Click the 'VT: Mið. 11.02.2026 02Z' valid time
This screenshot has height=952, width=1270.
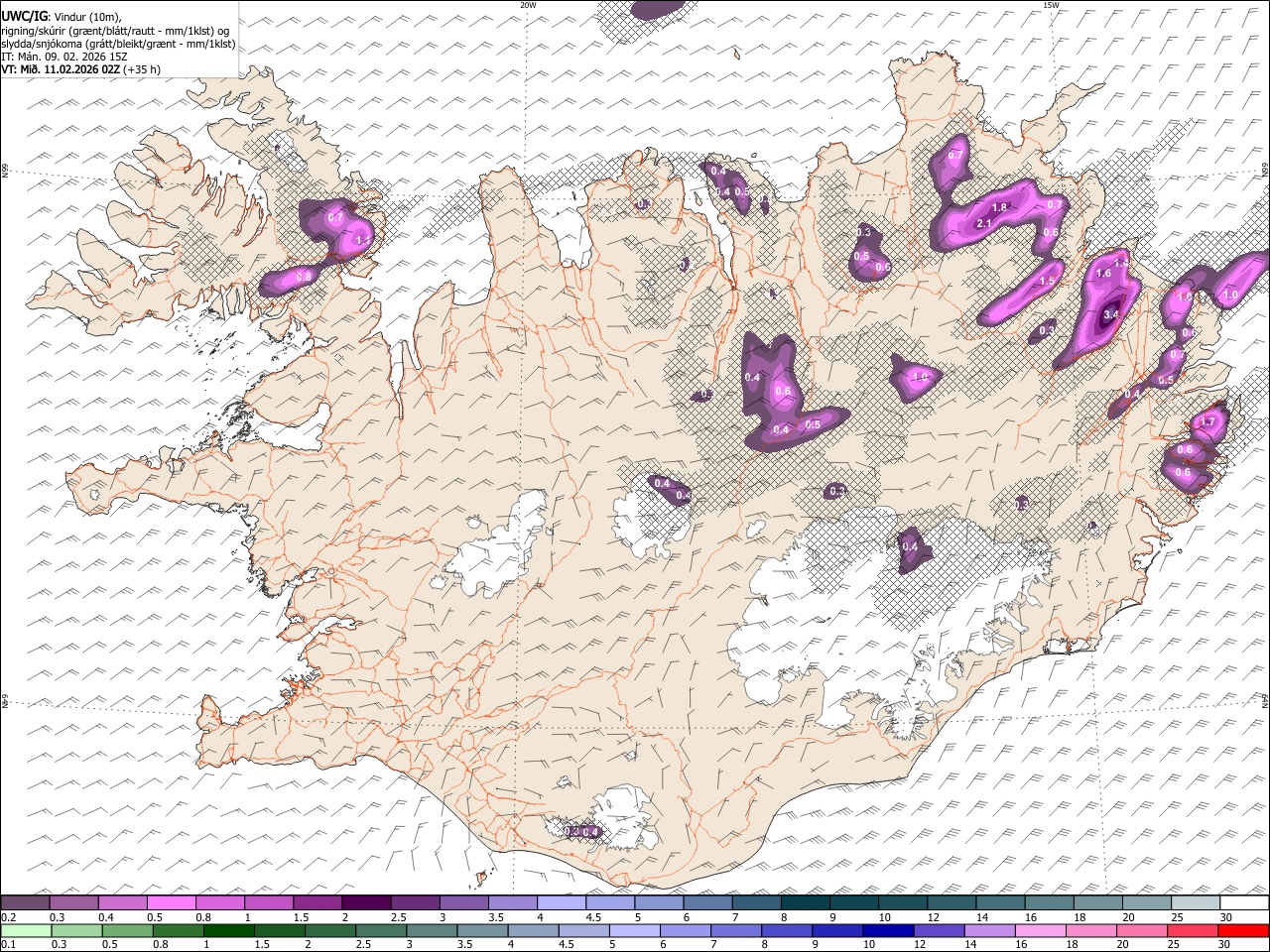click(x=61, y=69)
